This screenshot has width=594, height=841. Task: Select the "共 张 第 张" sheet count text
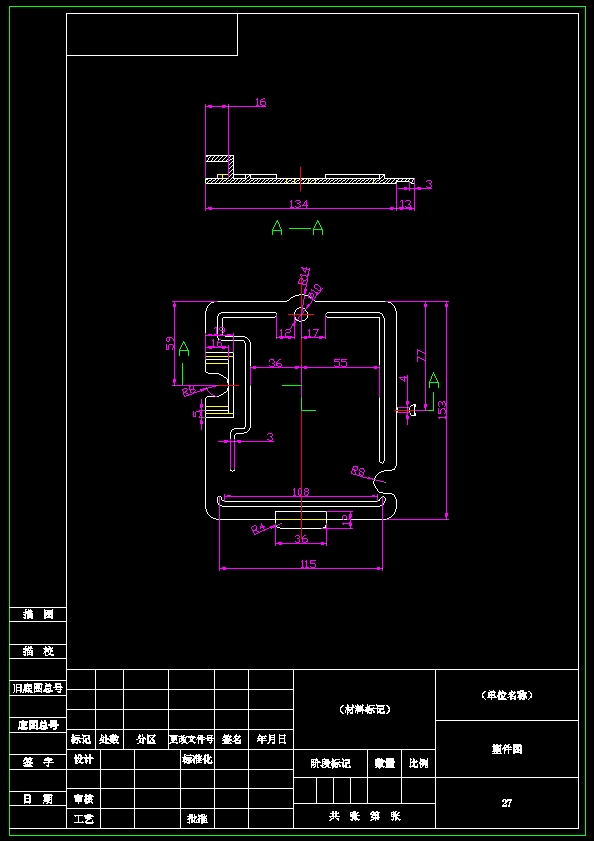click(365, 816)
